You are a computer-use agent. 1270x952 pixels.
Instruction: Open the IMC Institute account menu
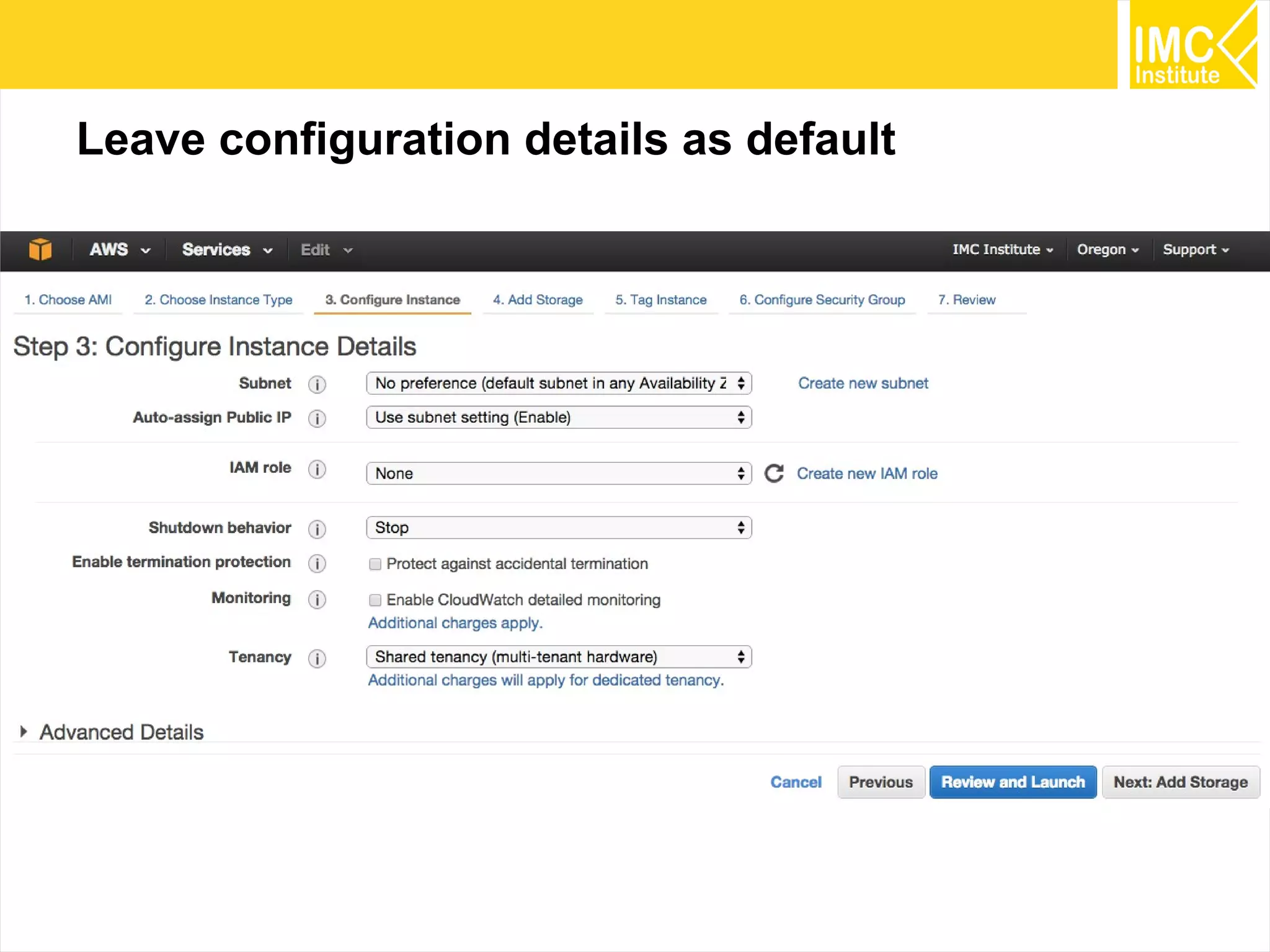point(1003,250)
